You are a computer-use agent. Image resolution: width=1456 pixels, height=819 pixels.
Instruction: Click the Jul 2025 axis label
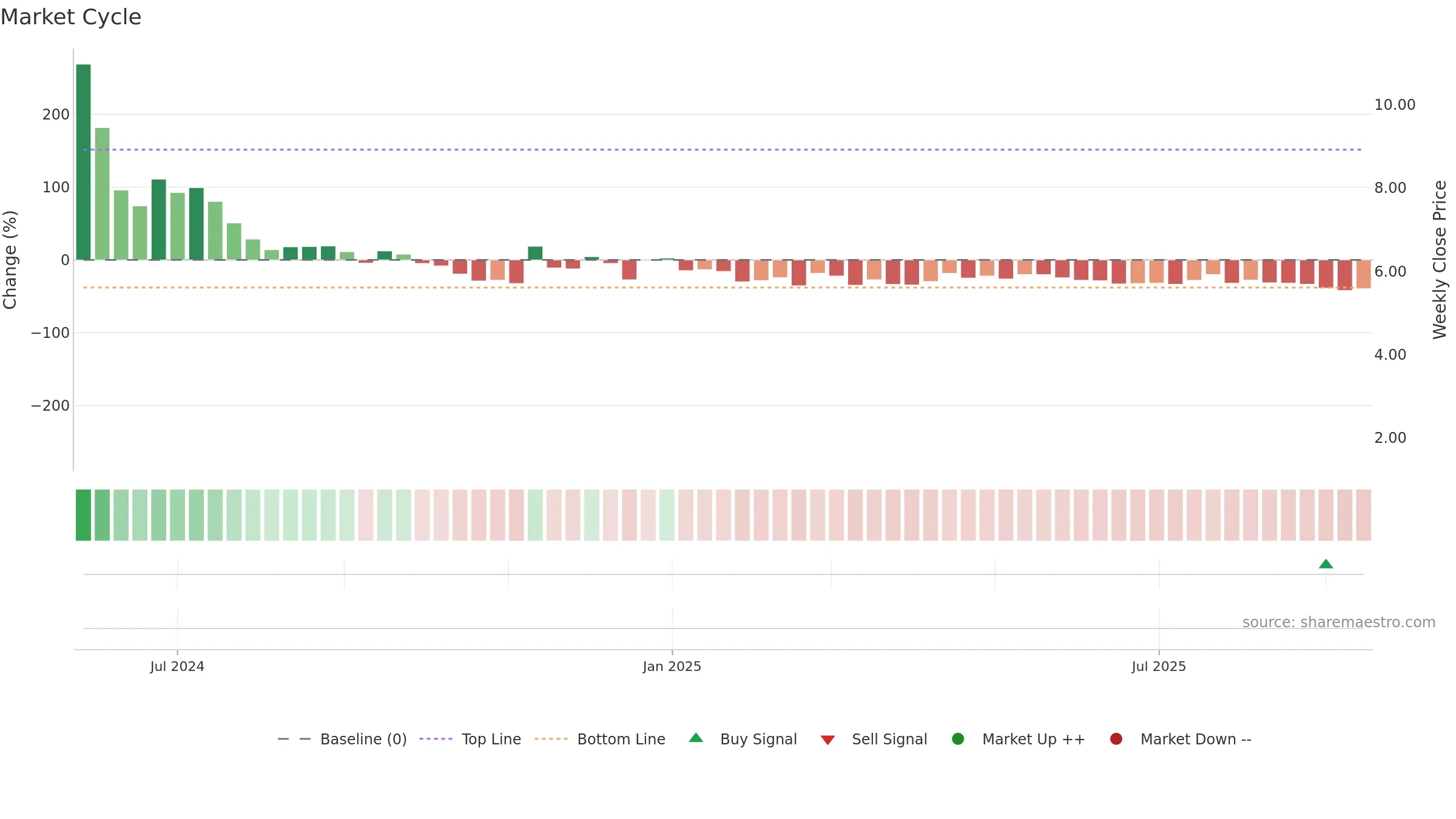(1159, 667)
